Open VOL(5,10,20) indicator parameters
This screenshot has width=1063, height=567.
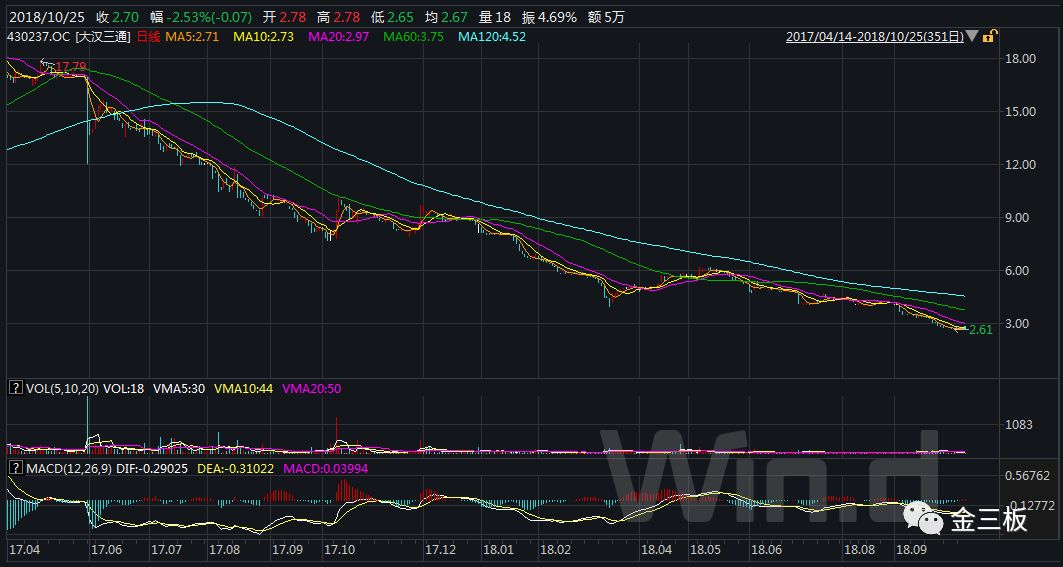[61, 387]
